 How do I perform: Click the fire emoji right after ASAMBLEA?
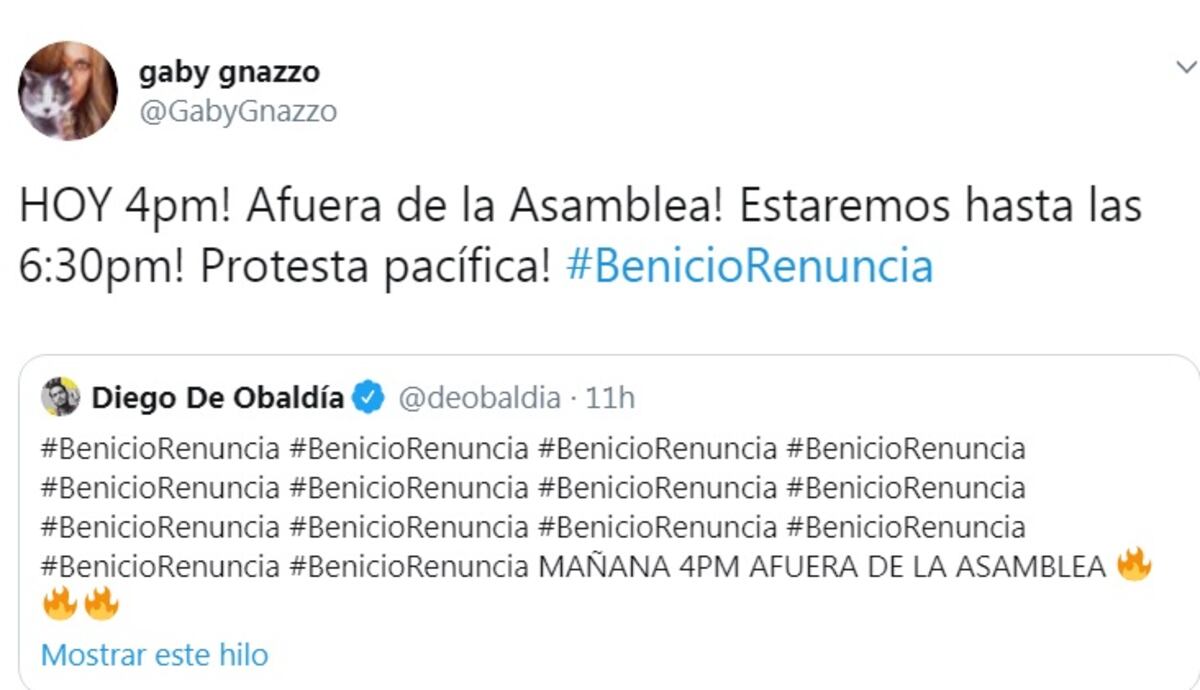pyautogui.click(x=1134, y=567)
